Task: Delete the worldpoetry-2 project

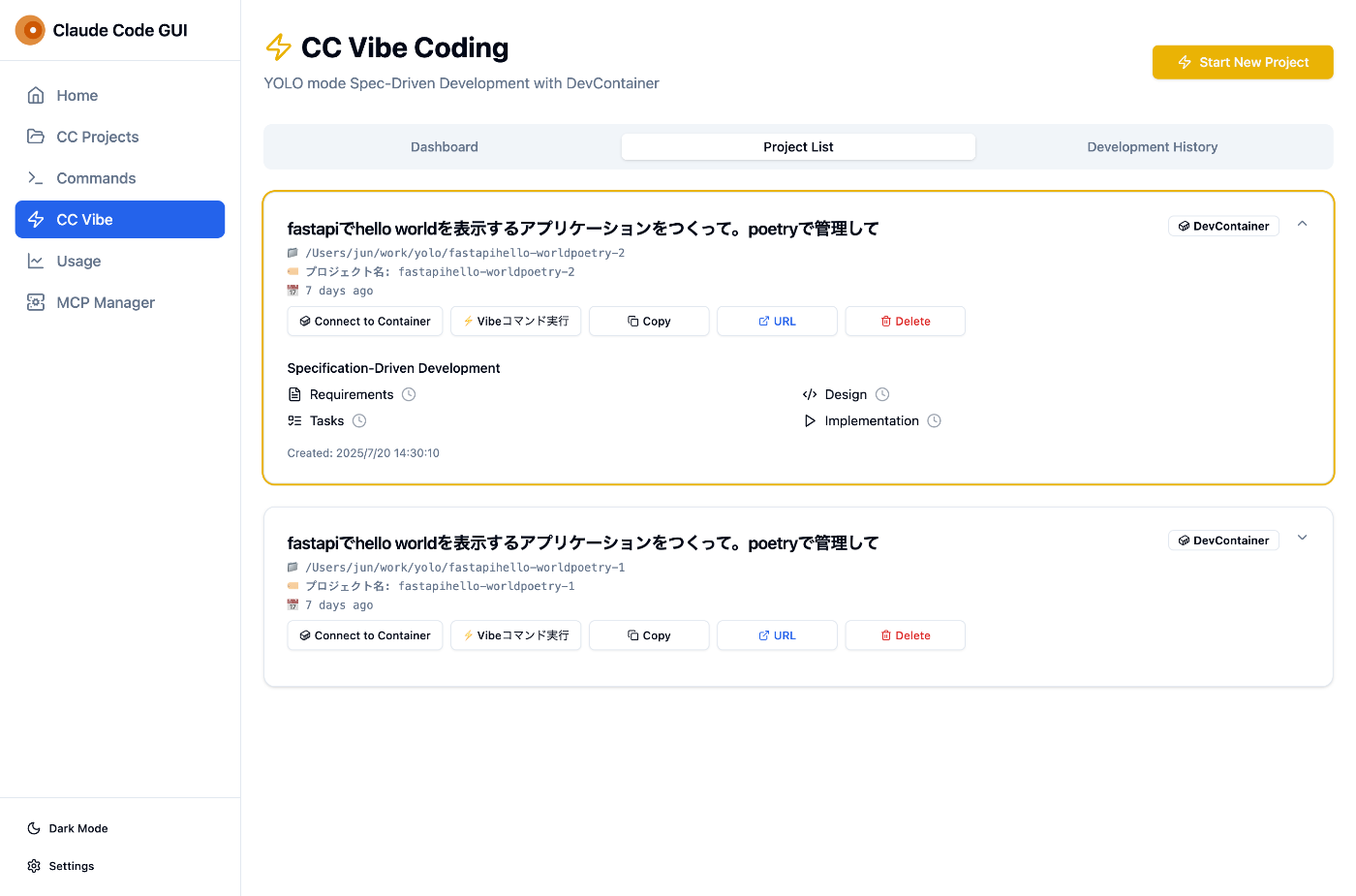Action: point(905,322)
